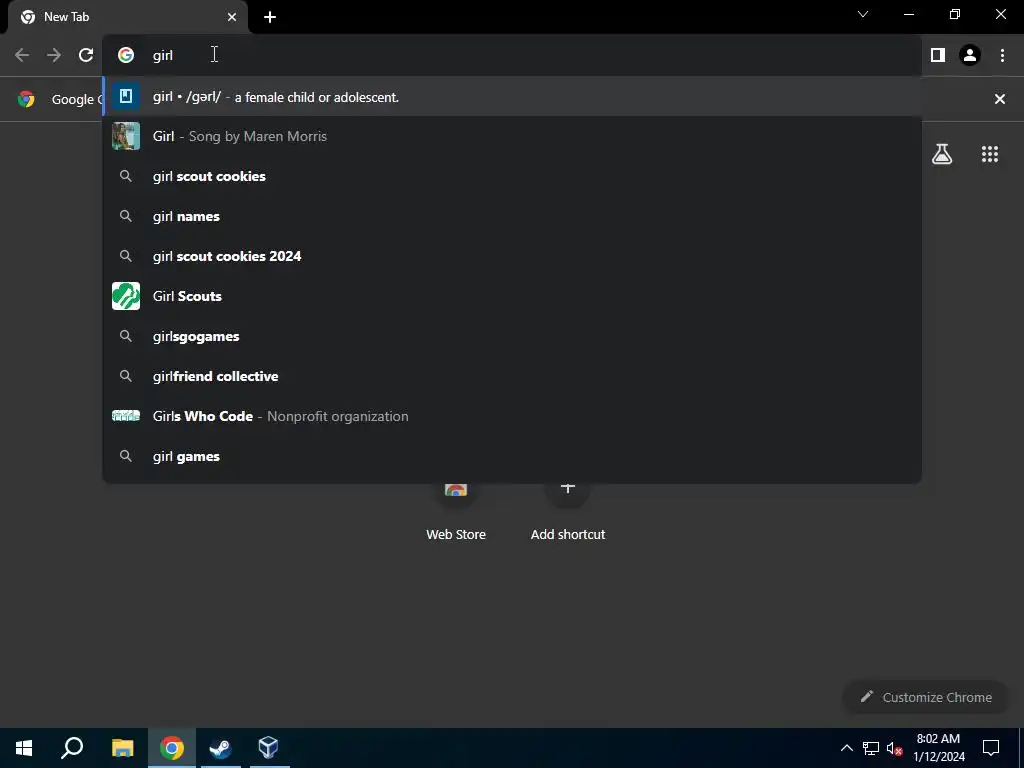Choose the 'girlfriend collective' suggestion

(x=512, y=376)
